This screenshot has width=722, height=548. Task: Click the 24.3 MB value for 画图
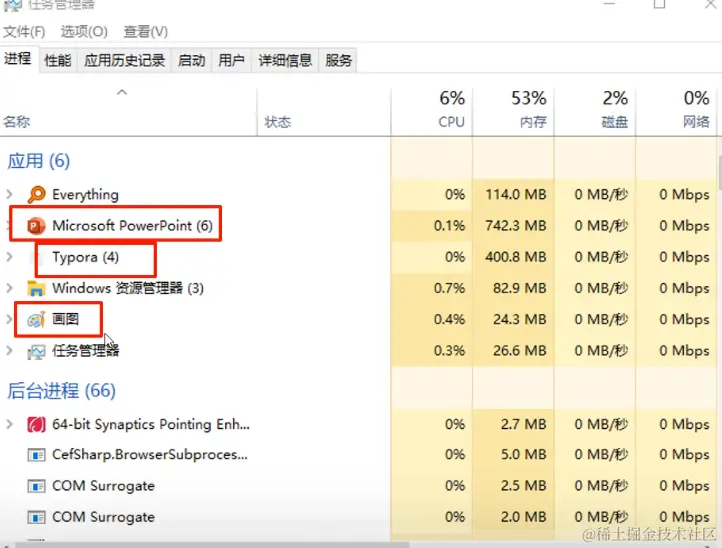[x=519, y=319]
